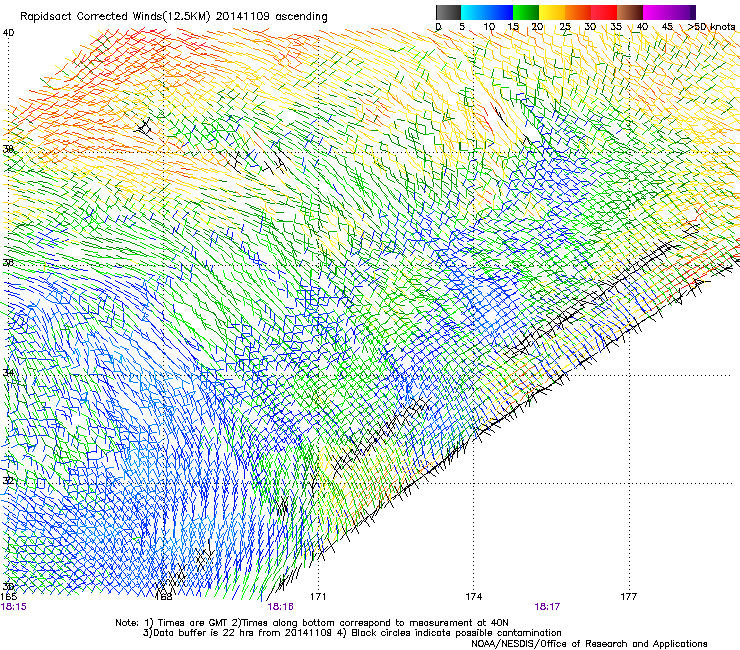The height and width of the screenshot is (650, 740).
Task: Click the gray 0-5 knots legend segment
Action: [x=448, y=12]
